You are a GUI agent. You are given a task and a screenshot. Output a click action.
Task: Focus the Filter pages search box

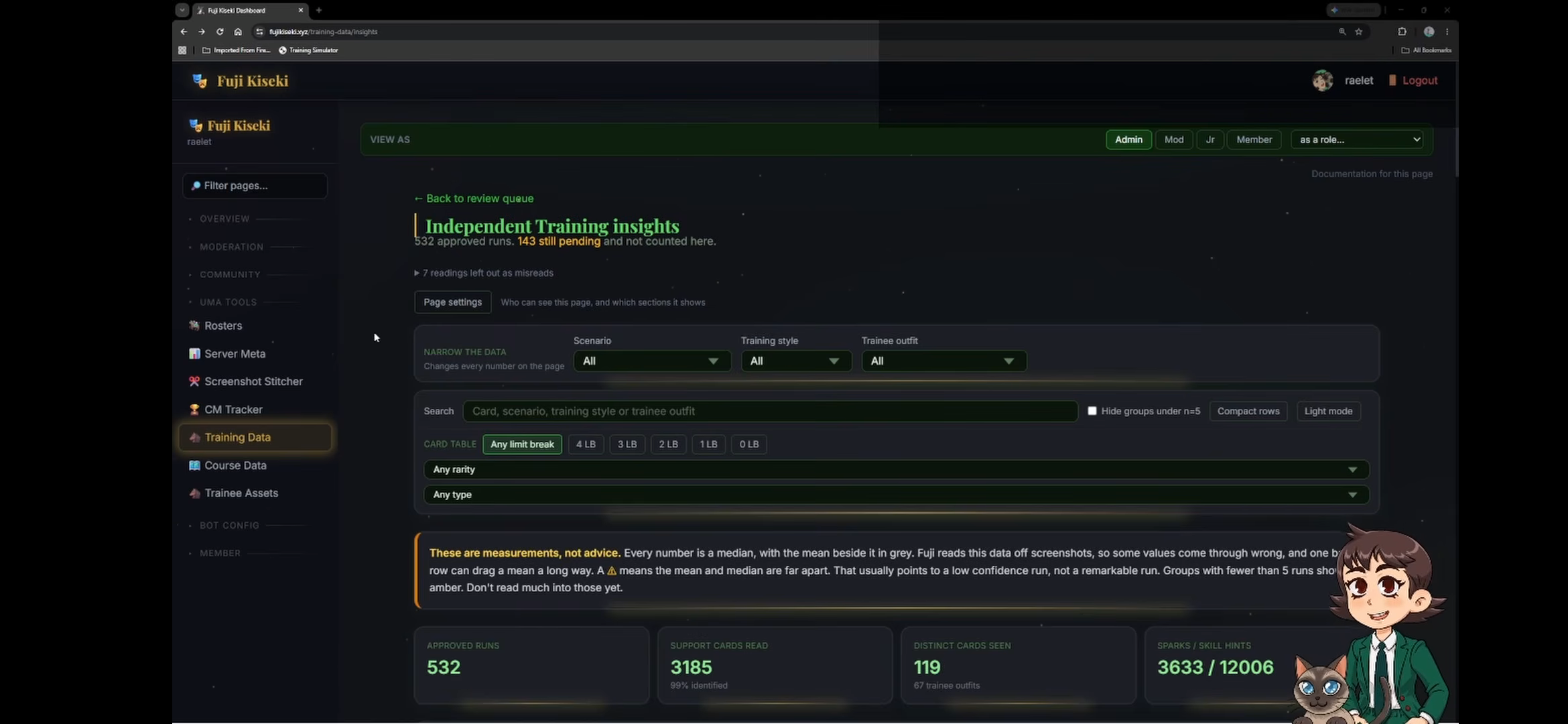click(x=255, y=186)
